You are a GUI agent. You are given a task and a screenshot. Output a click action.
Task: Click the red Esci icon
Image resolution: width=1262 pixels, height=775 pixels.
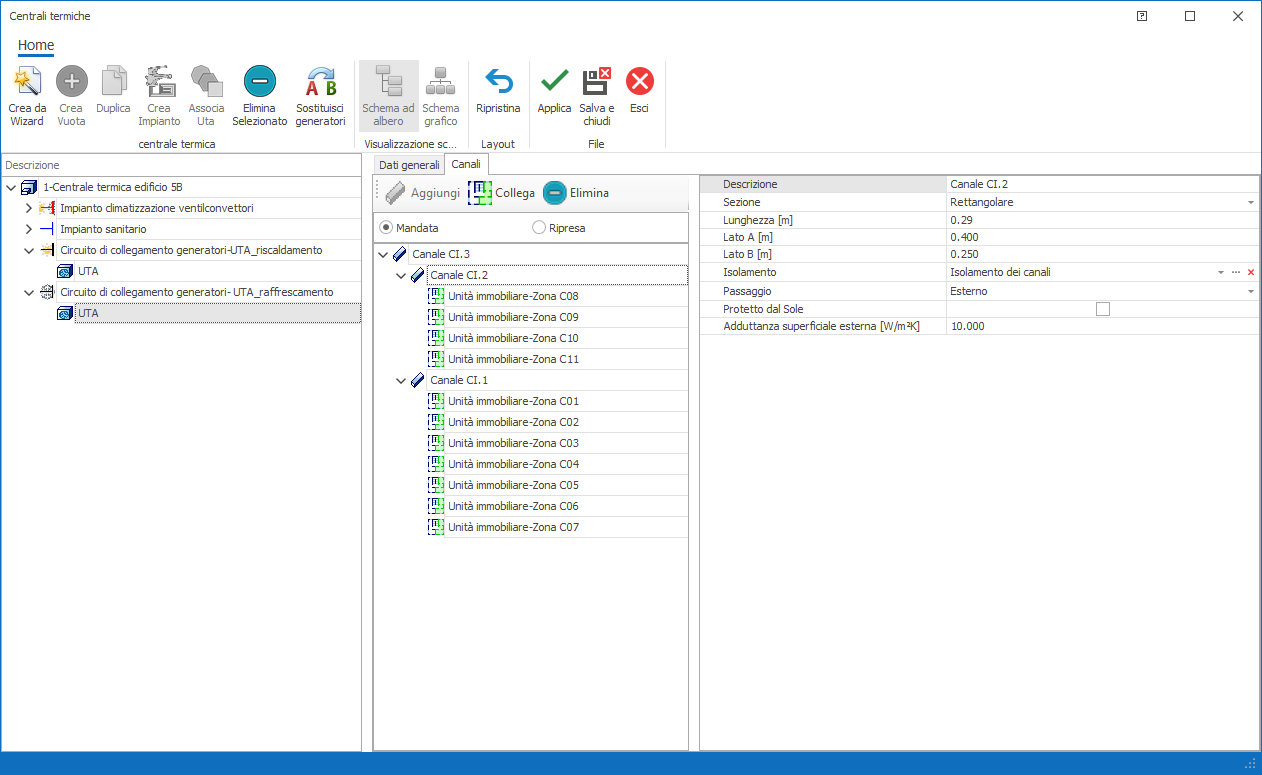click(x=639, y=82)
